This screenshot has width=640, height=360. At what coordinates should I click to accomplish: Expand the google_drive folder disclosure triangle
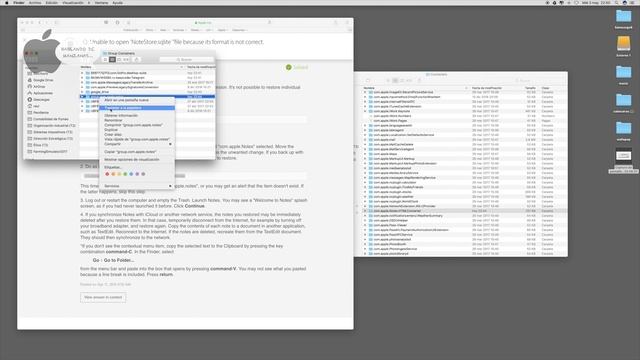click(x=82, y=92)
